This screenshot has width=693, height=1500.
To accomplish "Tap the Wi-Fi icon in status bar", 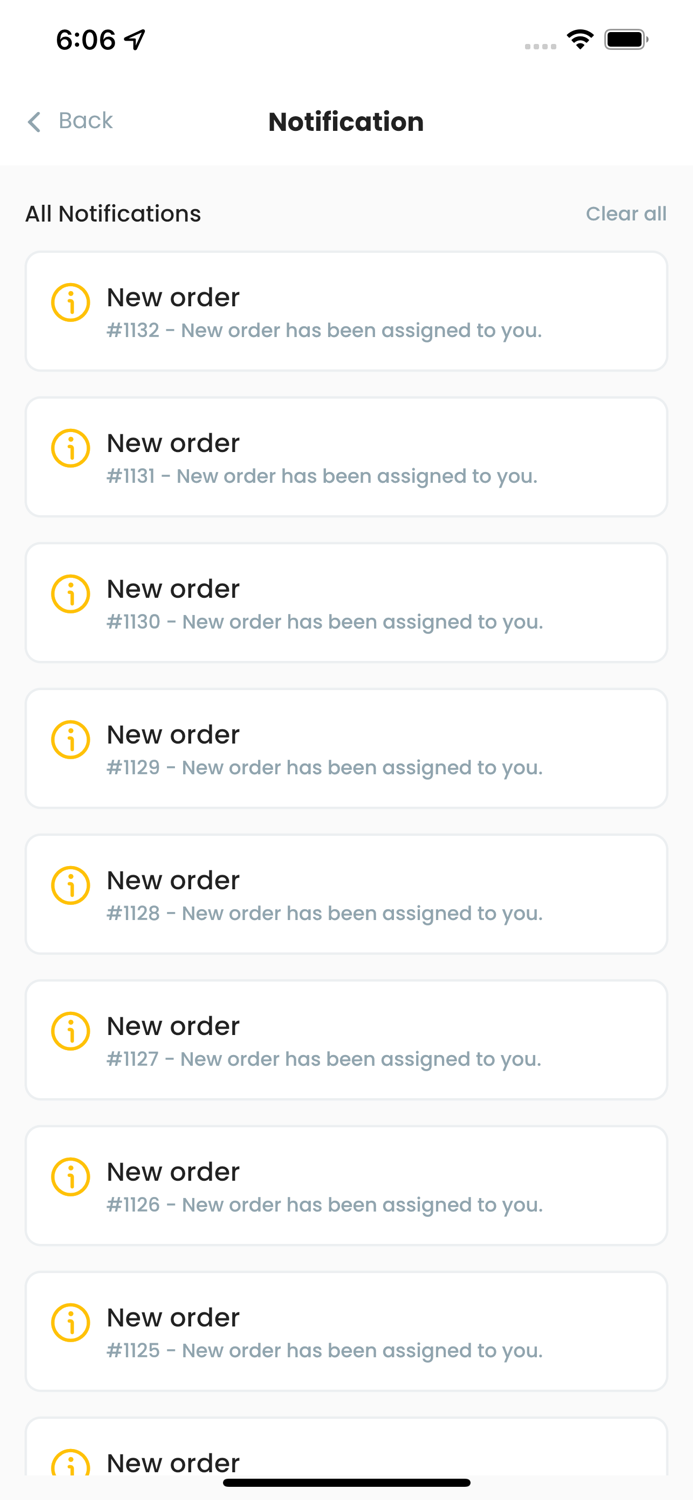I will click(581, 41).
